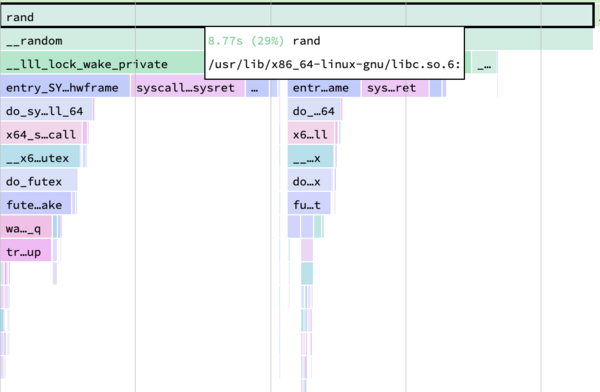Click the truncated '…' frame after syscall…sysret
Viewport: 600px width, 392px height.
(257, 87)
